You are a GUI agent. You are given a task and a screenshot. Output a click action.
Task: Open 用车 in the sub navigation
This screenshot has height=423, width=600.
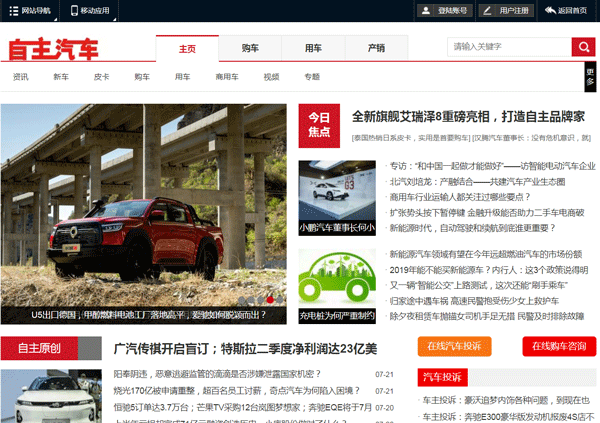183,77
